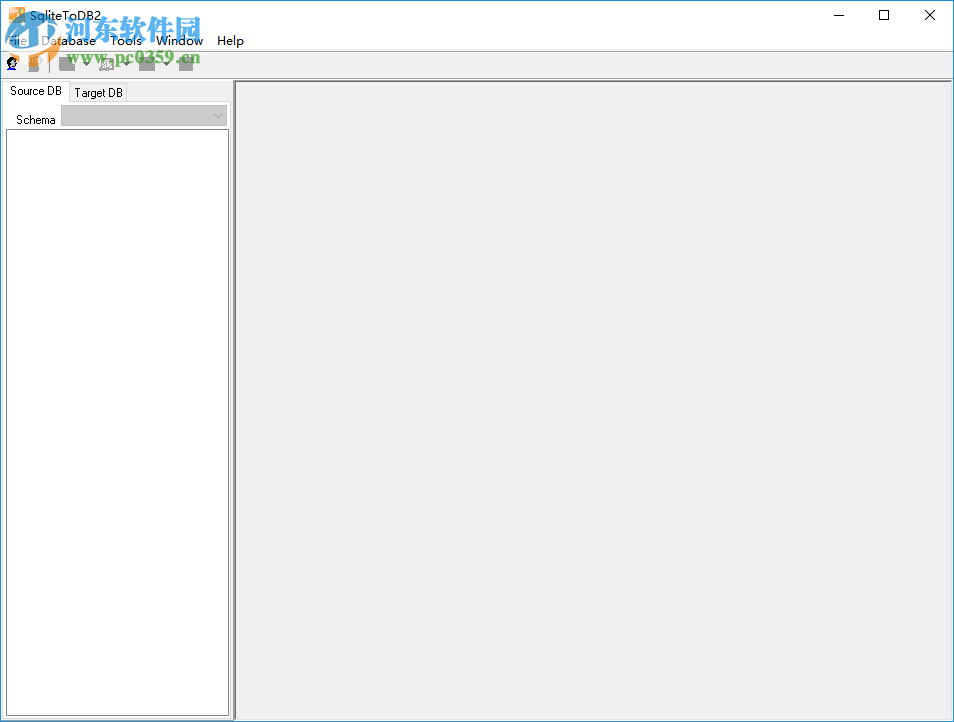The image size is (954, 722).
Task: Open the Tools menu
Action: [125, 41]
